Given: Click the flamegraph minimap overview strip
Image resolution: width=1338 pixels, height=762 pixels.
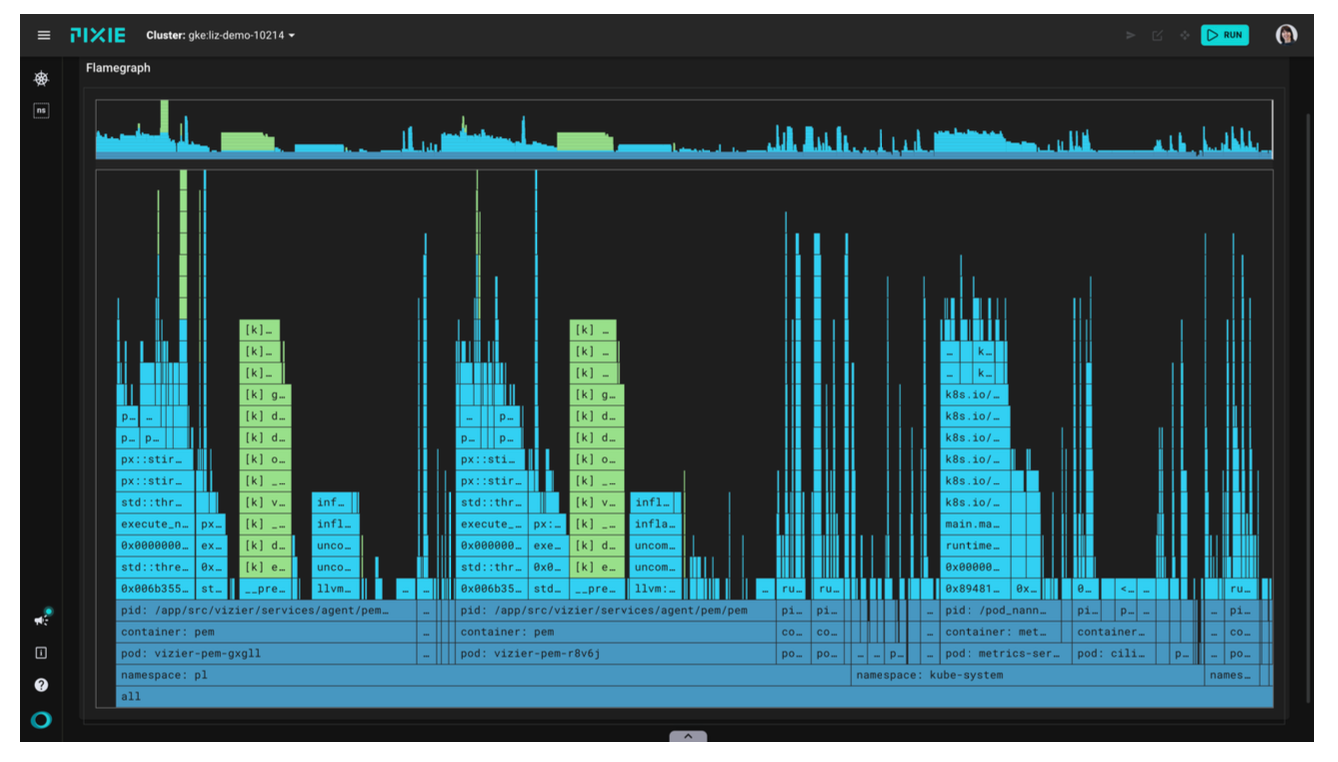Looking at the screenshot, I should click(x=684, y=129).
